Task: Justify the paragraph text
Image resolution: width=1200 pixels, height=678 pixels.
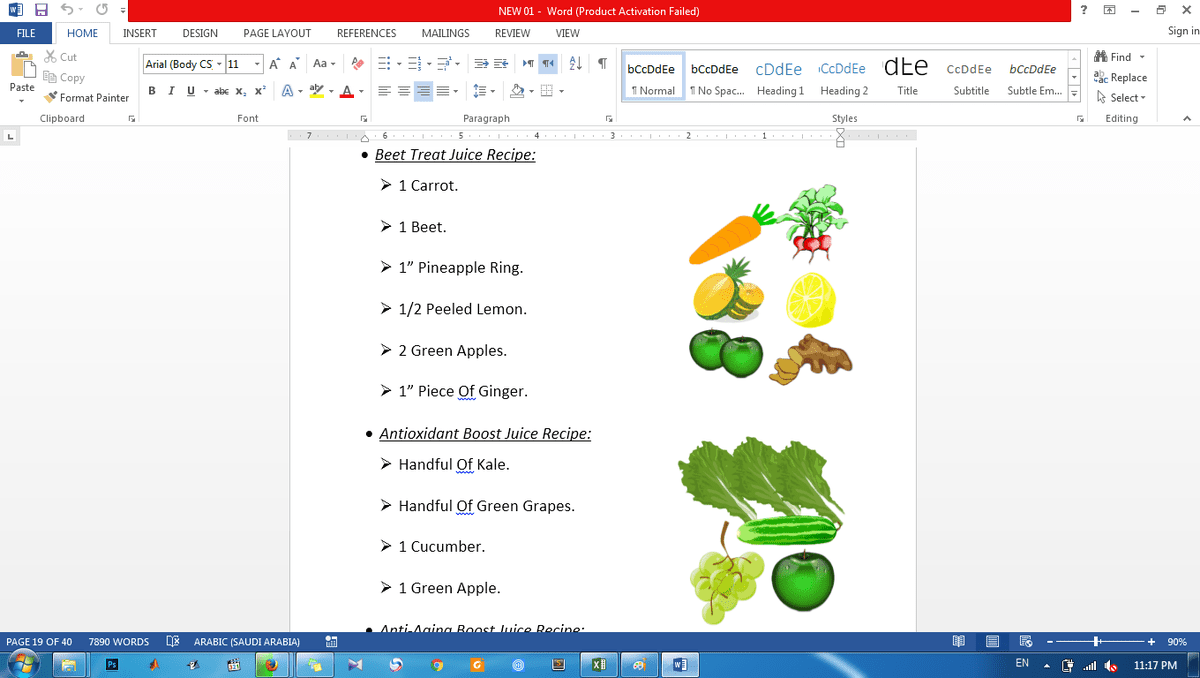Action: [x=443, y=91]
